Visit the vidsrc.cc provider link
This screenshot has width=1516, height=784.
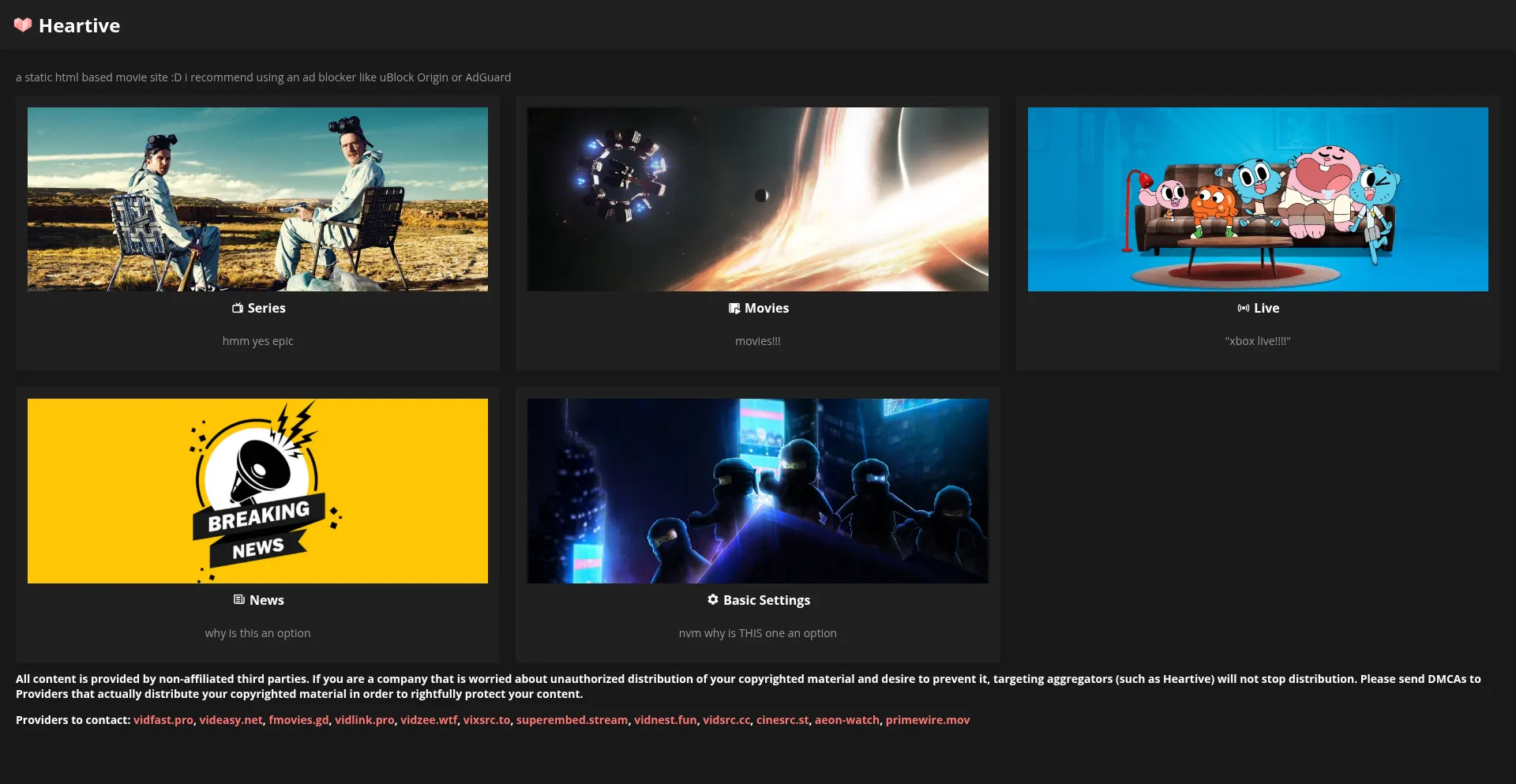726,720
